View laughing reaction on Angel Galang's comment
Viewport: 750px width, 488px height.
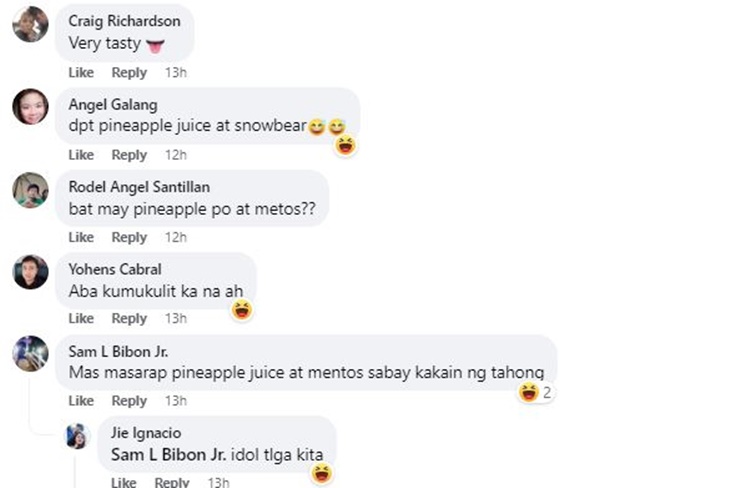point(345,146)
